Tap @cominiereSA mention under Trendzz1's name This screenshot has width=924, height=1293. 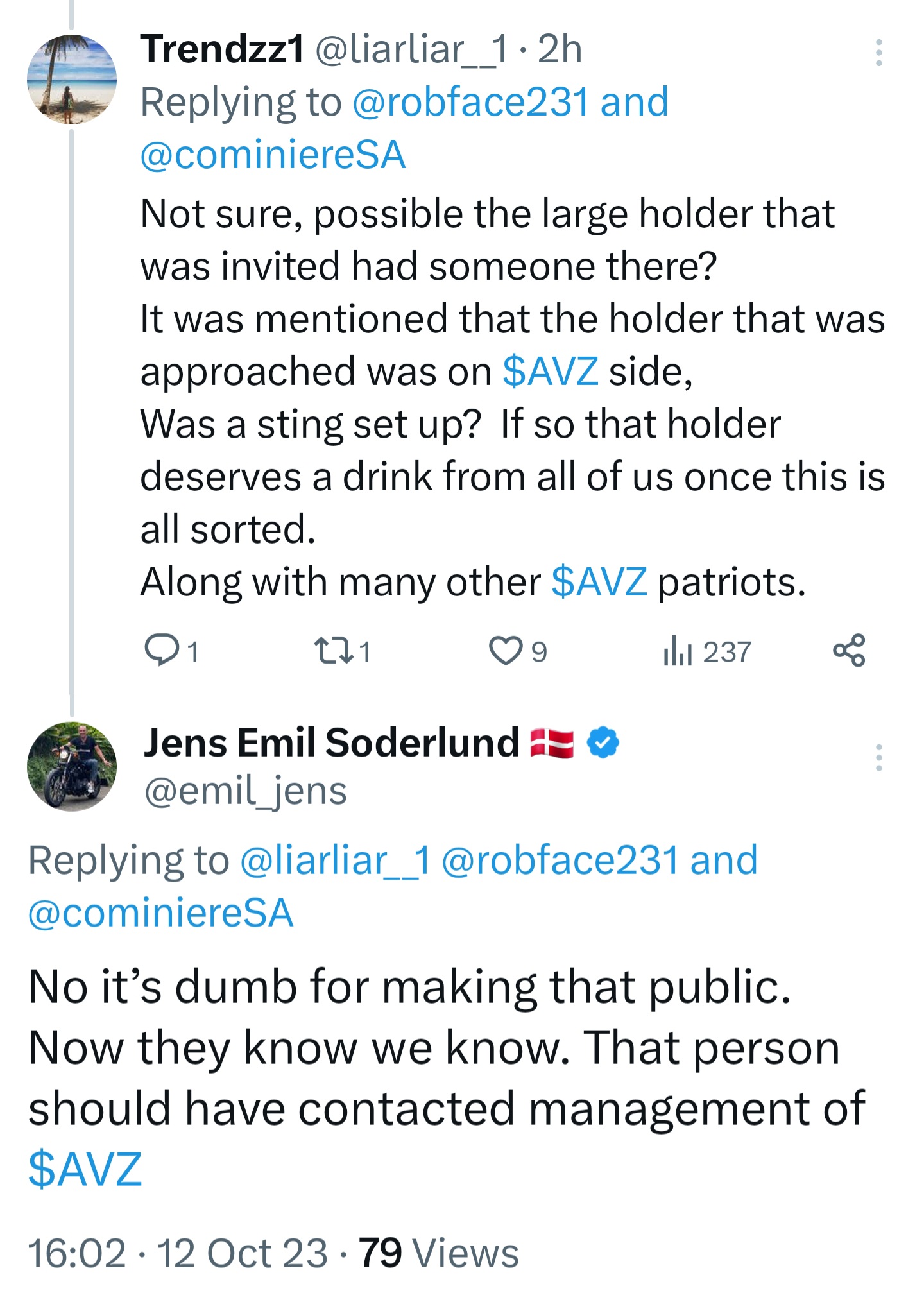273,155
